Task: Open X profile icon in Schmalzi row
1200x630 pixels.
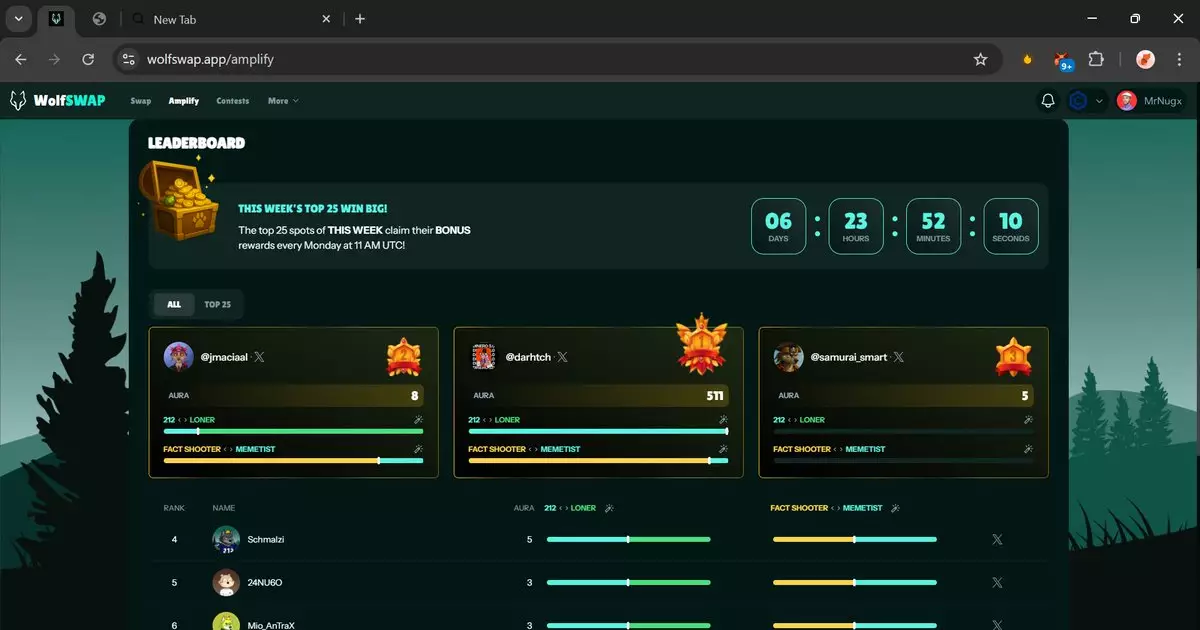Action: click(996, 540)
